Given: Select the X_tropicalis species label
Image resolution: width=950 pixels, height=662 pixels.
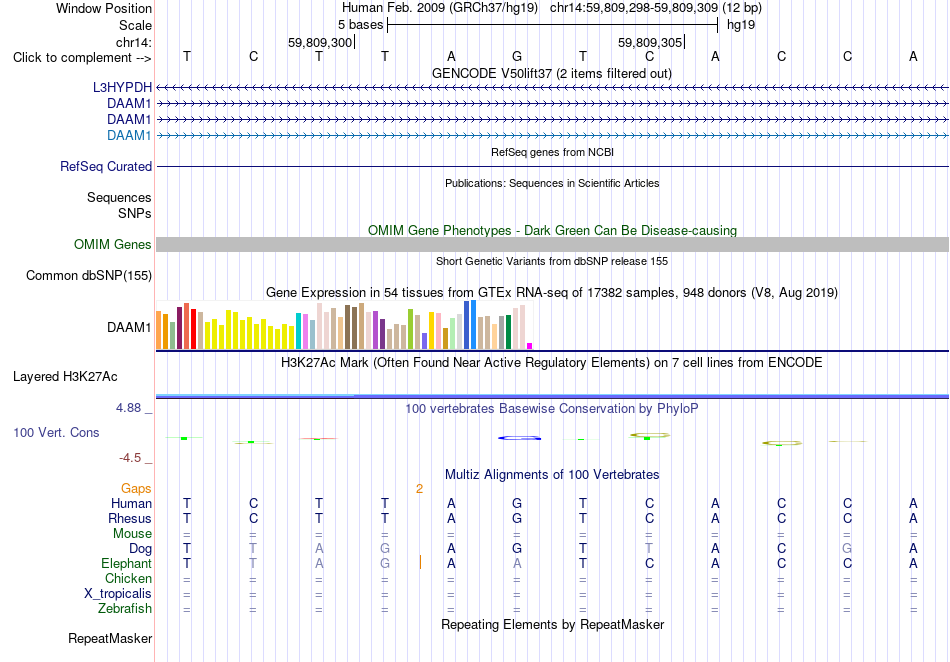Looking at the screenshot, I should click(118, 594).
